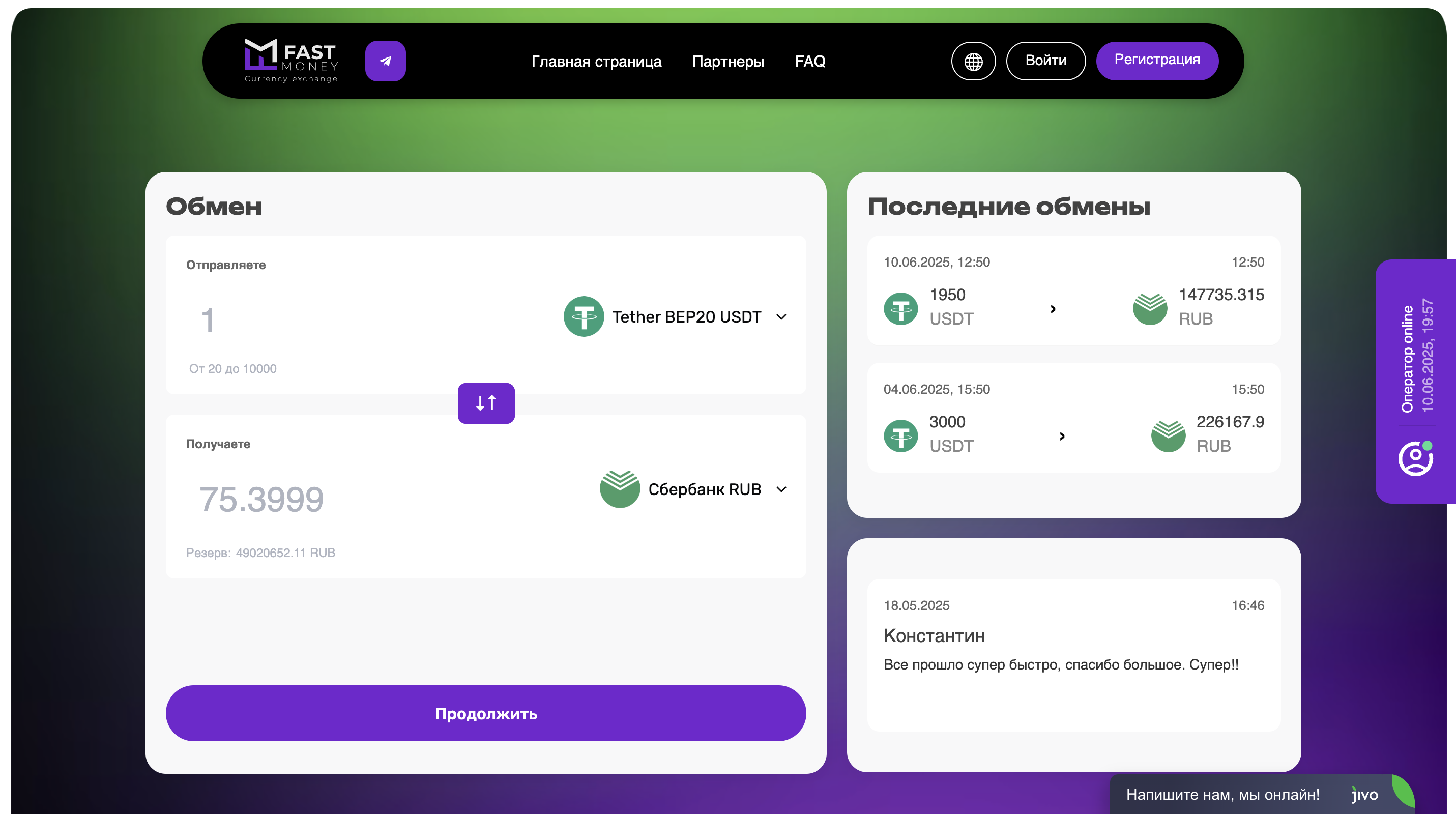Click the Отправляете label
Image resolution: width=1456 pixels, height=814 pixels.
225,265
